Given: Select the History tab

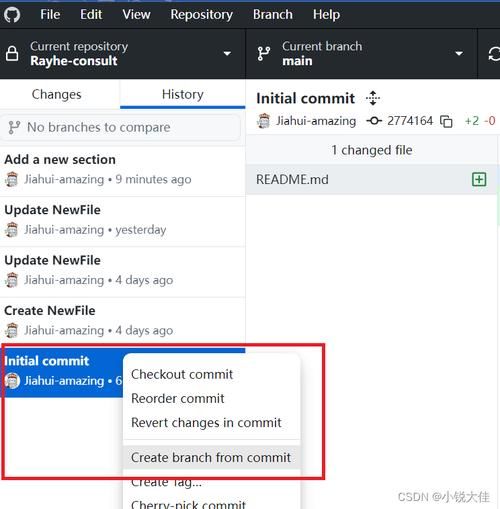Looking at the screenshot, I should click(183, 94).
